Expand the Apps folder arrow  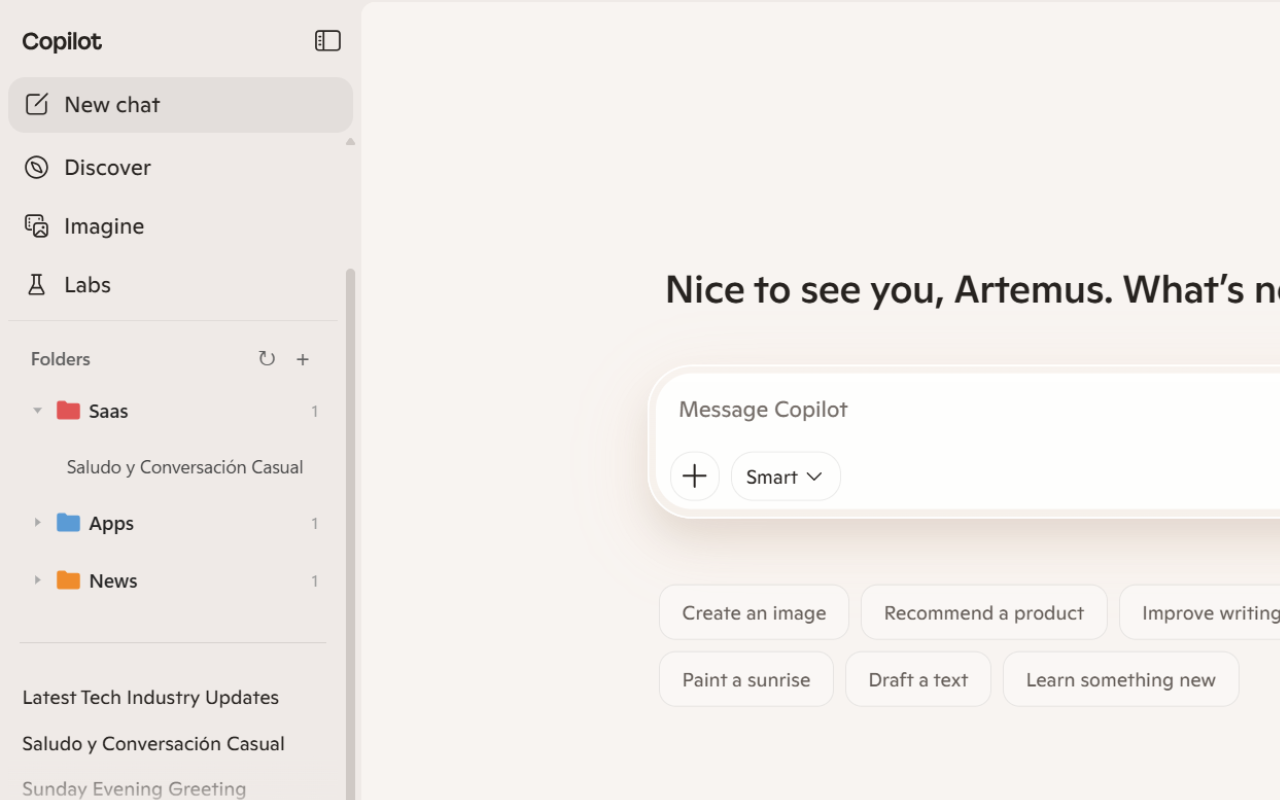pos(37,522)
